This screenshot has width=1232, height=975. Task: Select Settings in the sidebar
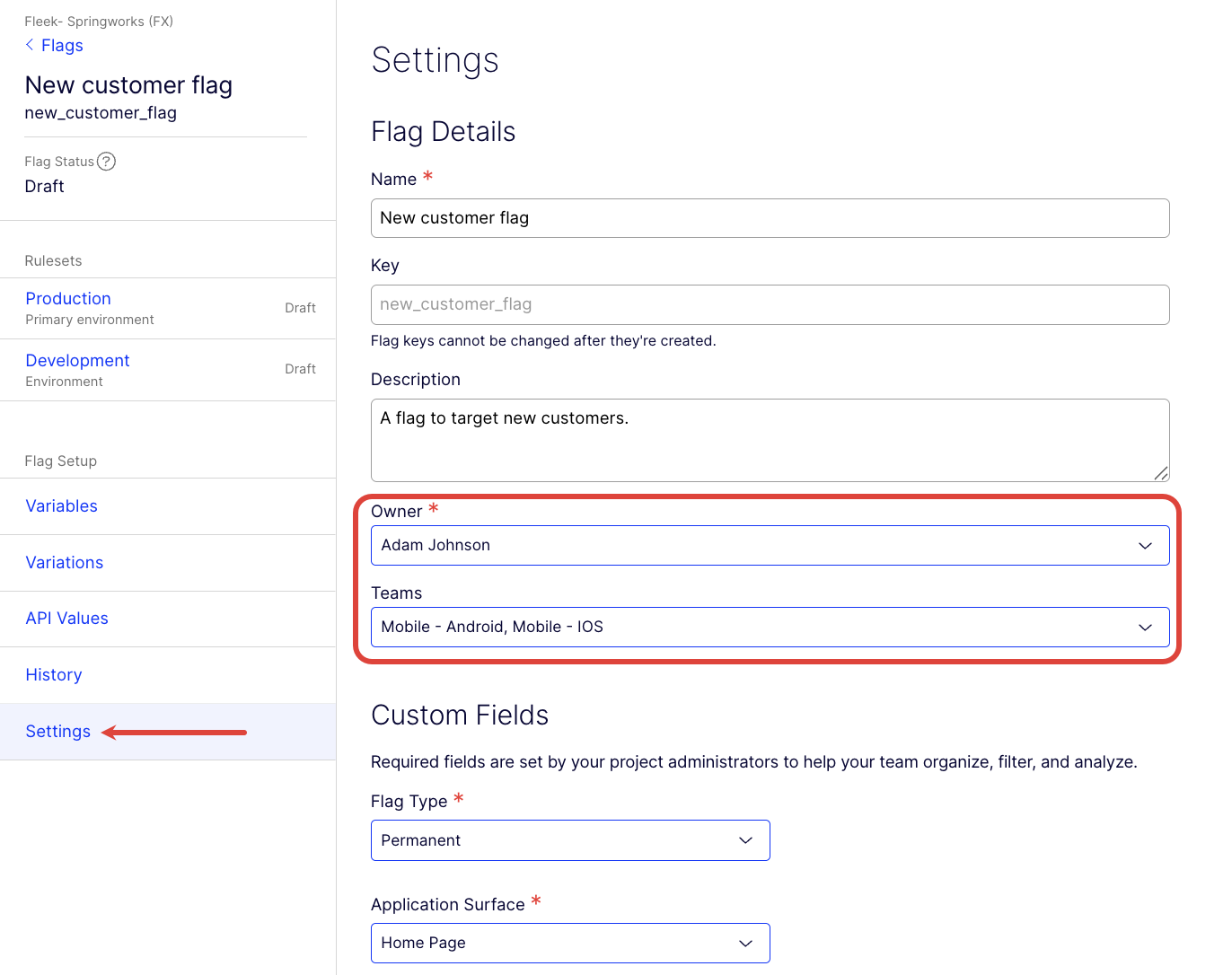(x=57, y=732)
